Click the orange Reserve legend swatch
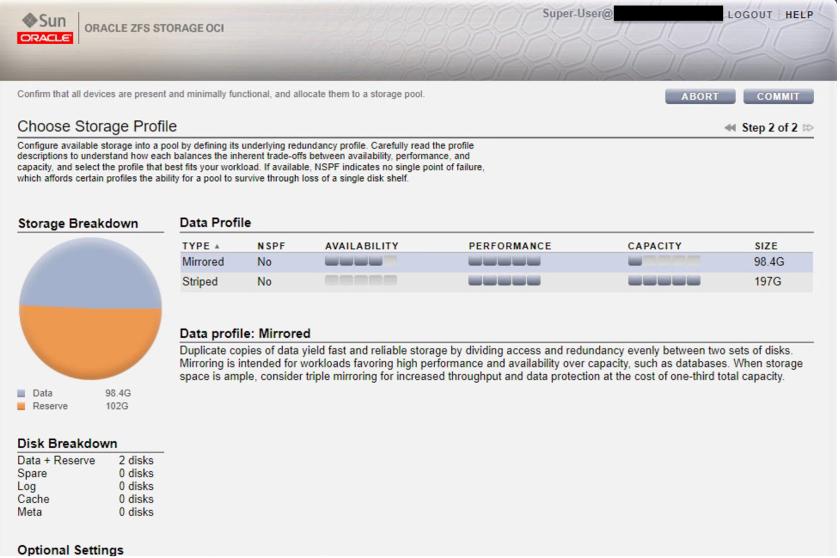The height and width of the screenshot is (558, 840). [x=21, y=407]
